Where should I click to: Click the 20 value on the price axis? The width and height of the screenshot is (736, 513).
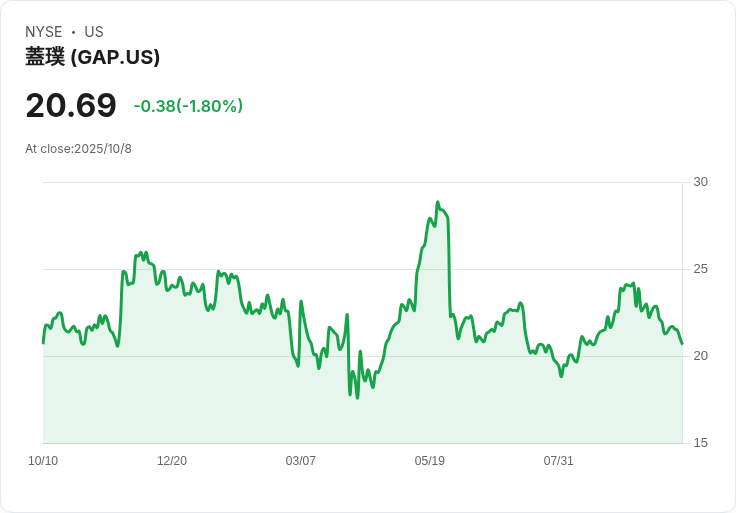pyautogui.click(x=700, y=356)
